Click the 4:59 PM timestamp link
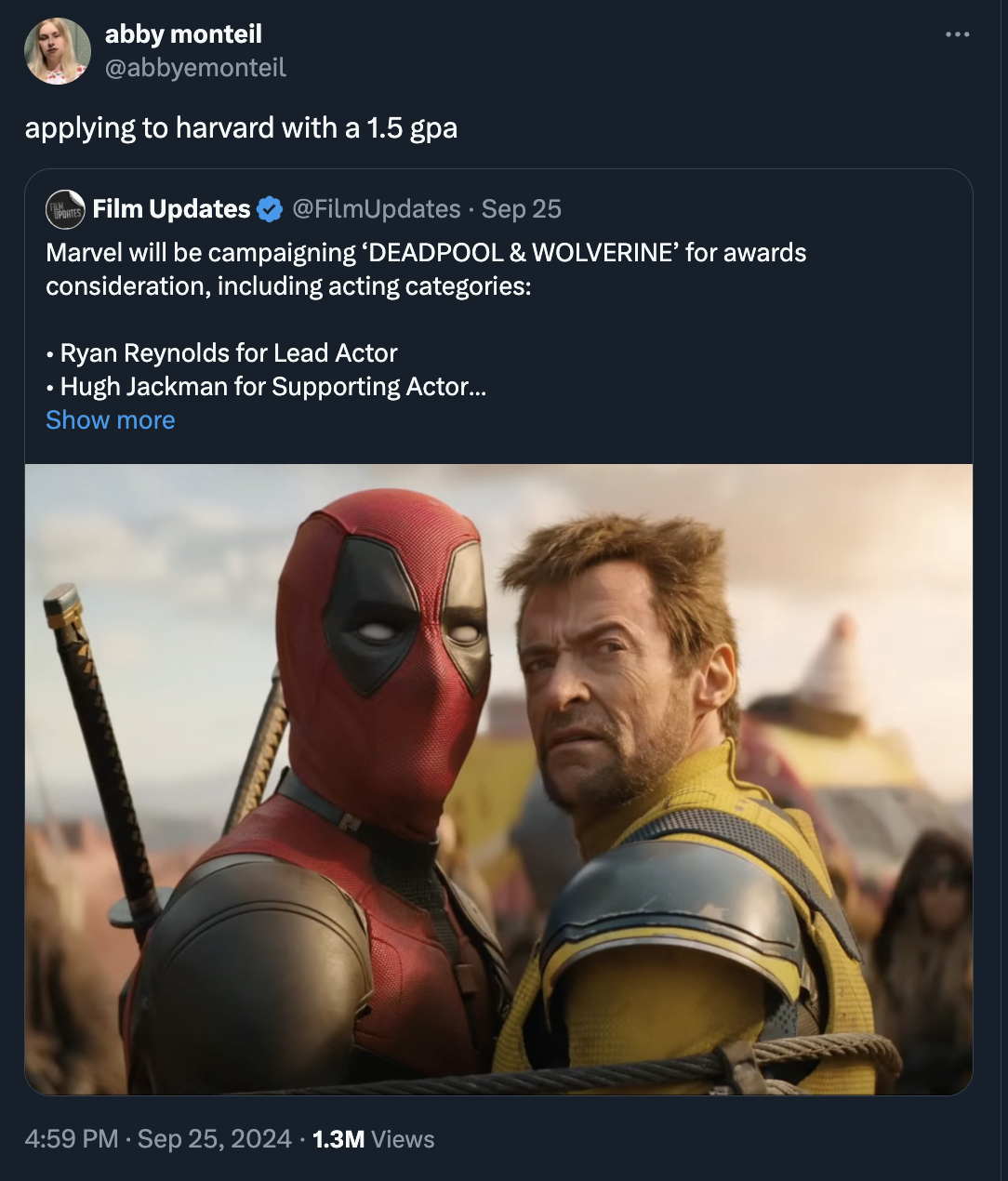 [72, 1139]
